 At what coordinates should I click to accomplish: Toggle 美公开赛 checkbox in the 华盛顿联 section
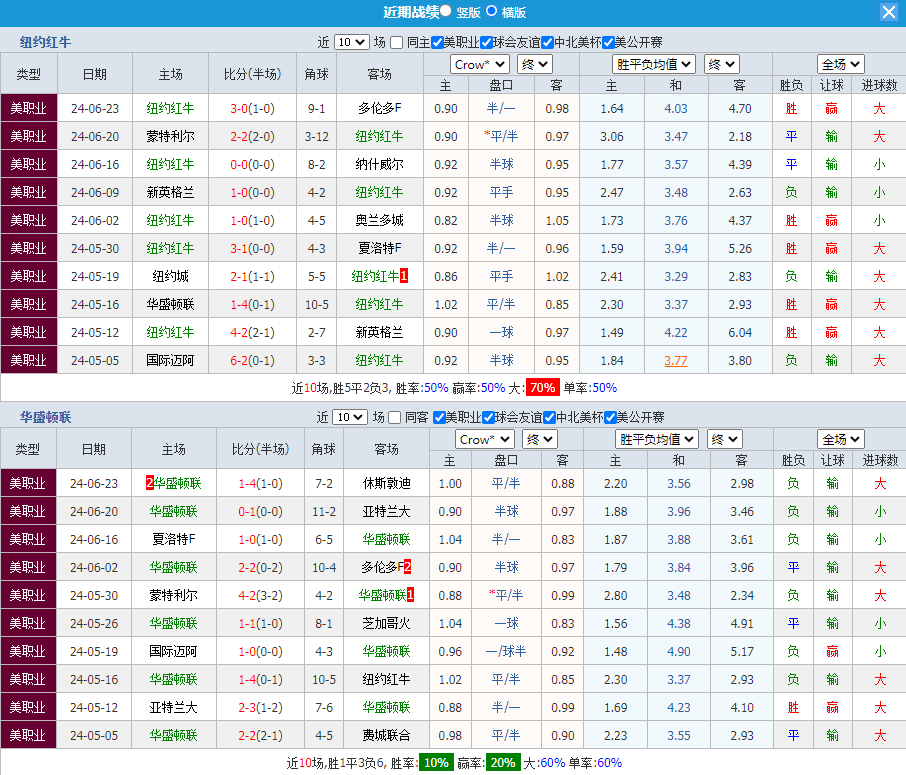tap(608, 417)
